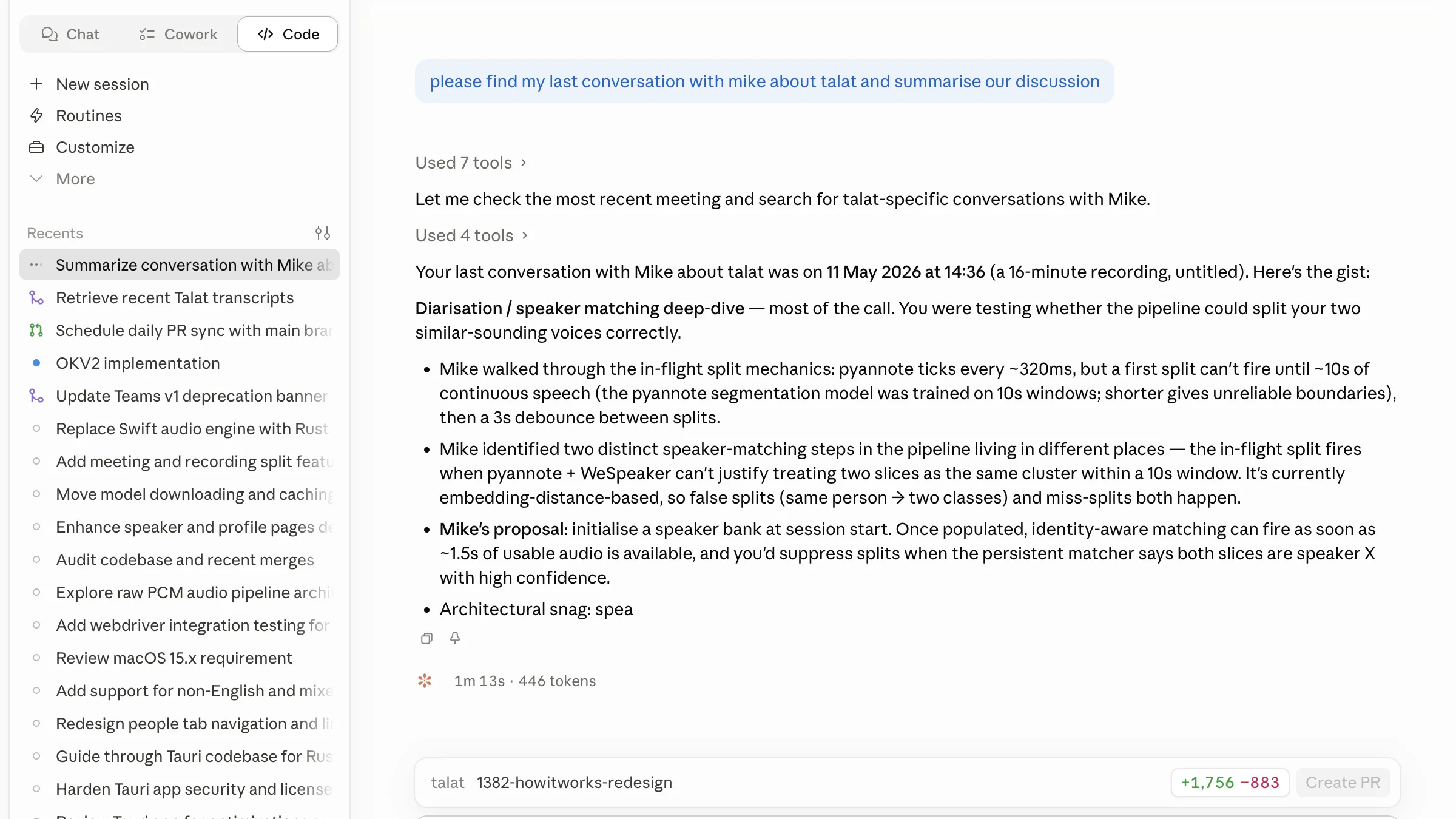Click the 1382-howitworks-redesign branch name
This screenshot has height=819, width=1456.
pos(574,783)
